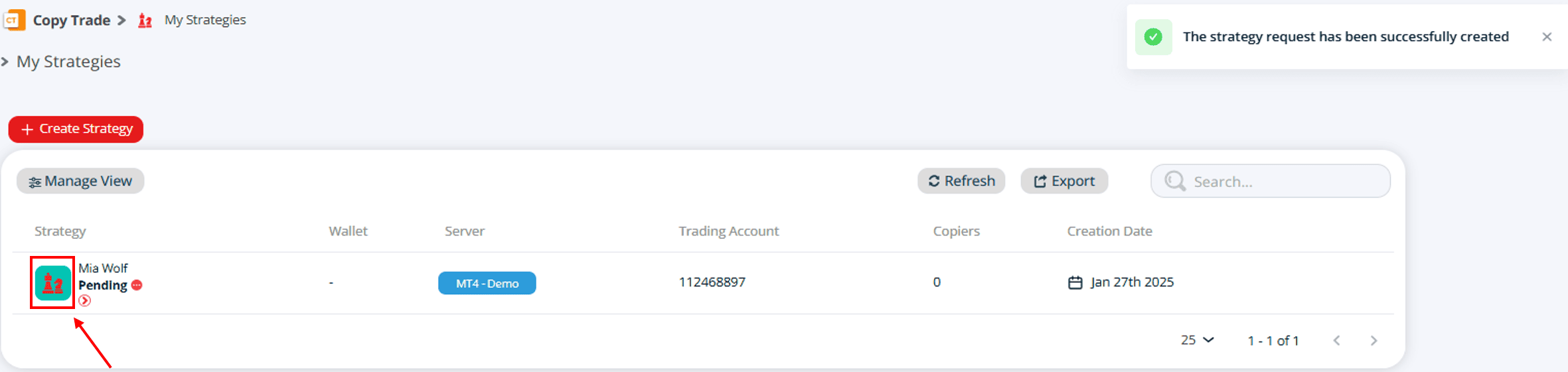Click the chess pieces My Strategies breadcrumb icon
The height and width of the screenshot is (372, 1568).
click(145, 21)
